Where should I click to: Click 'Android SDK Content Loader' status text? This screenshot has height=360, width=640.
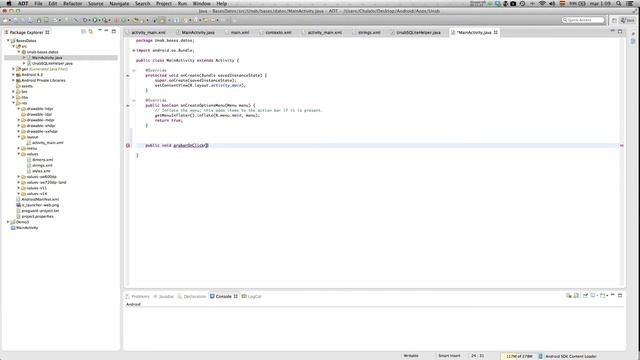coord(571,356)
